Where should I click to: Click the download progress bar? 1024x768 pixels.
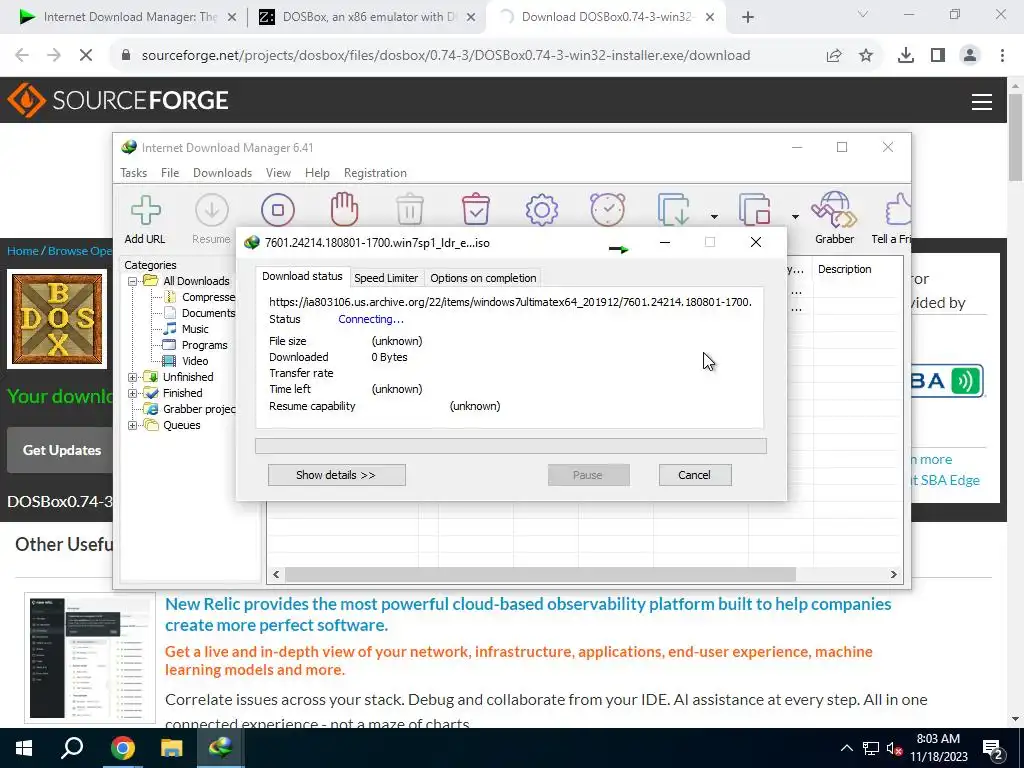[511, 446]
